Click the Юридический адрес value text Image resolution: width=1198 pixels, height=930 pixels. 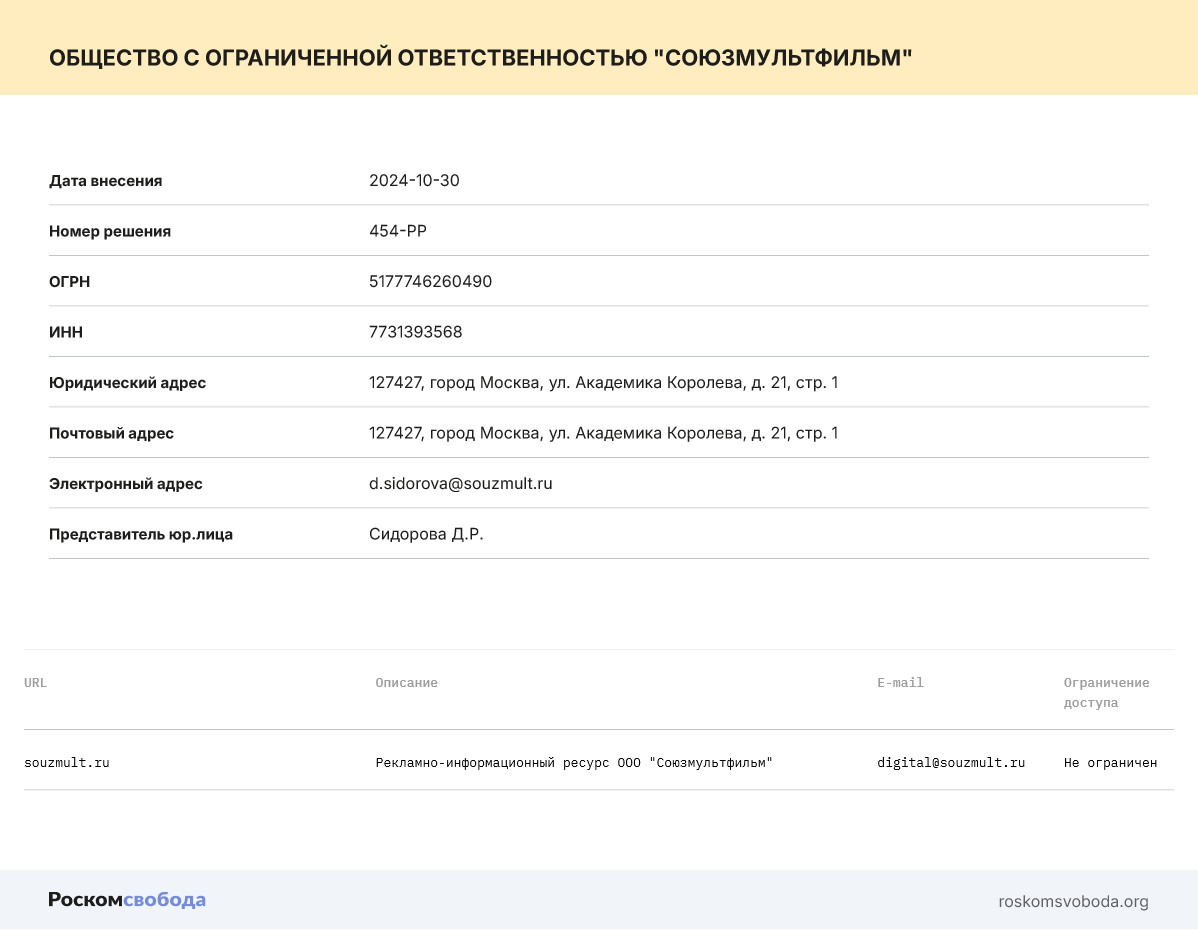point(604,382)
